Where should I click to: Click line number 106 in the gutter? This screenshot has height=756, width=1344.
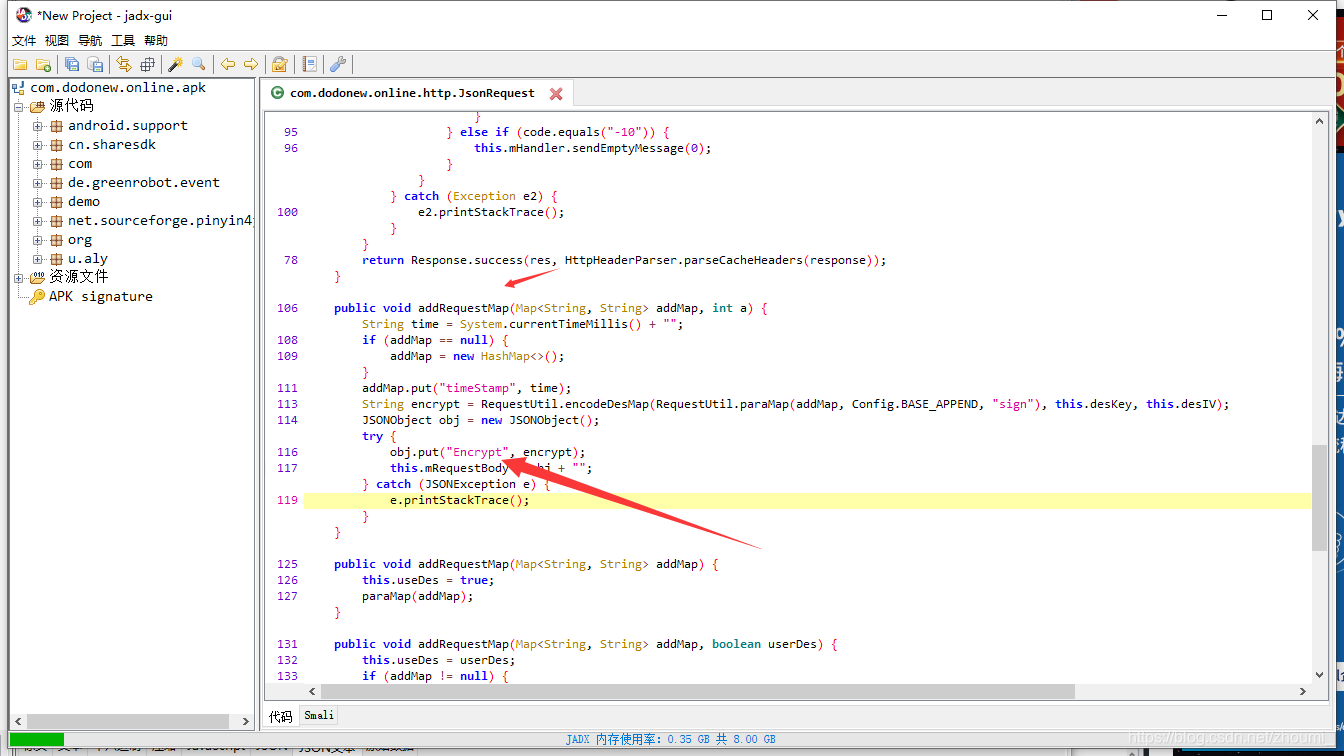click(288, 308)
